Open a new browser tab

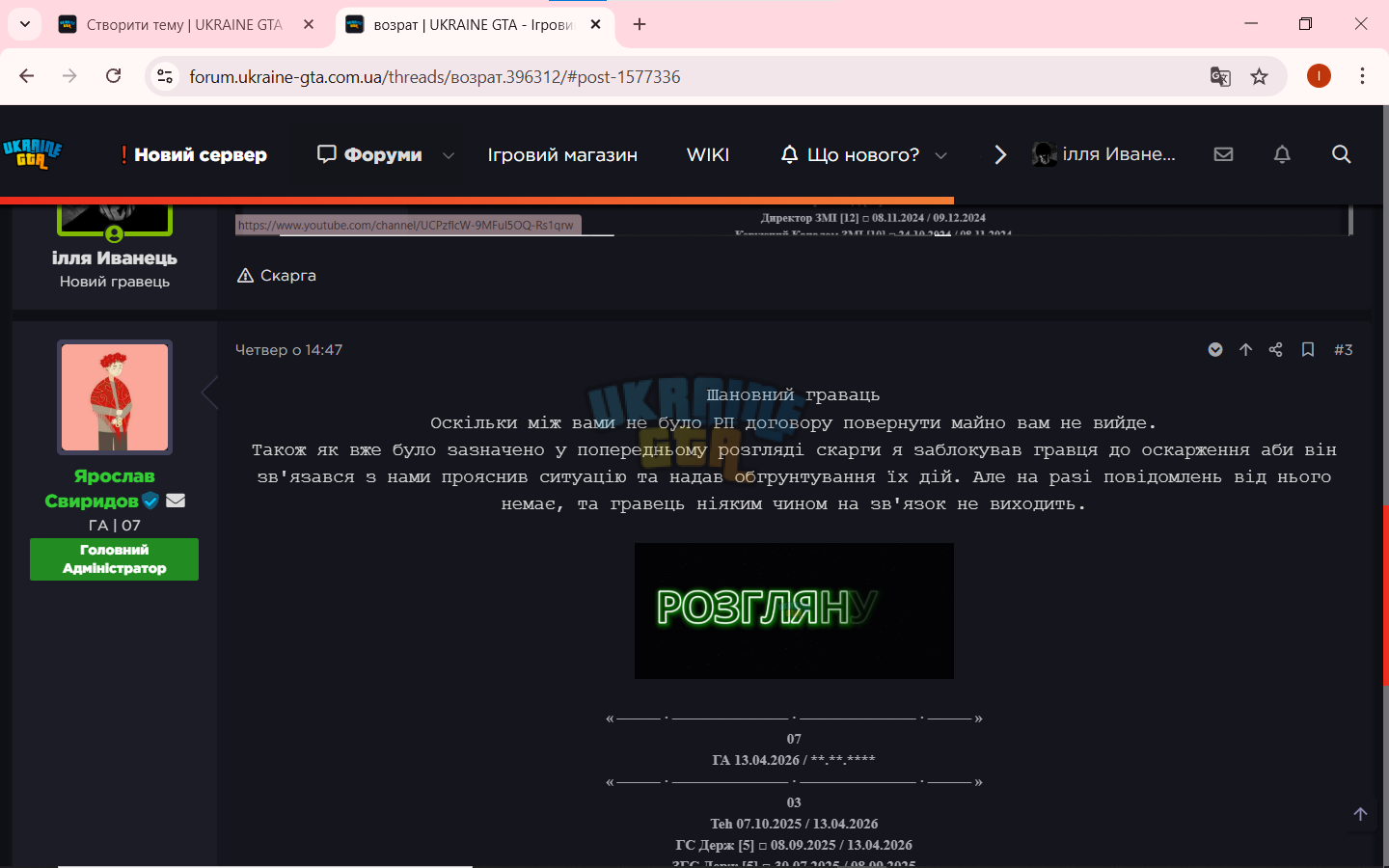tap(640, 25)
